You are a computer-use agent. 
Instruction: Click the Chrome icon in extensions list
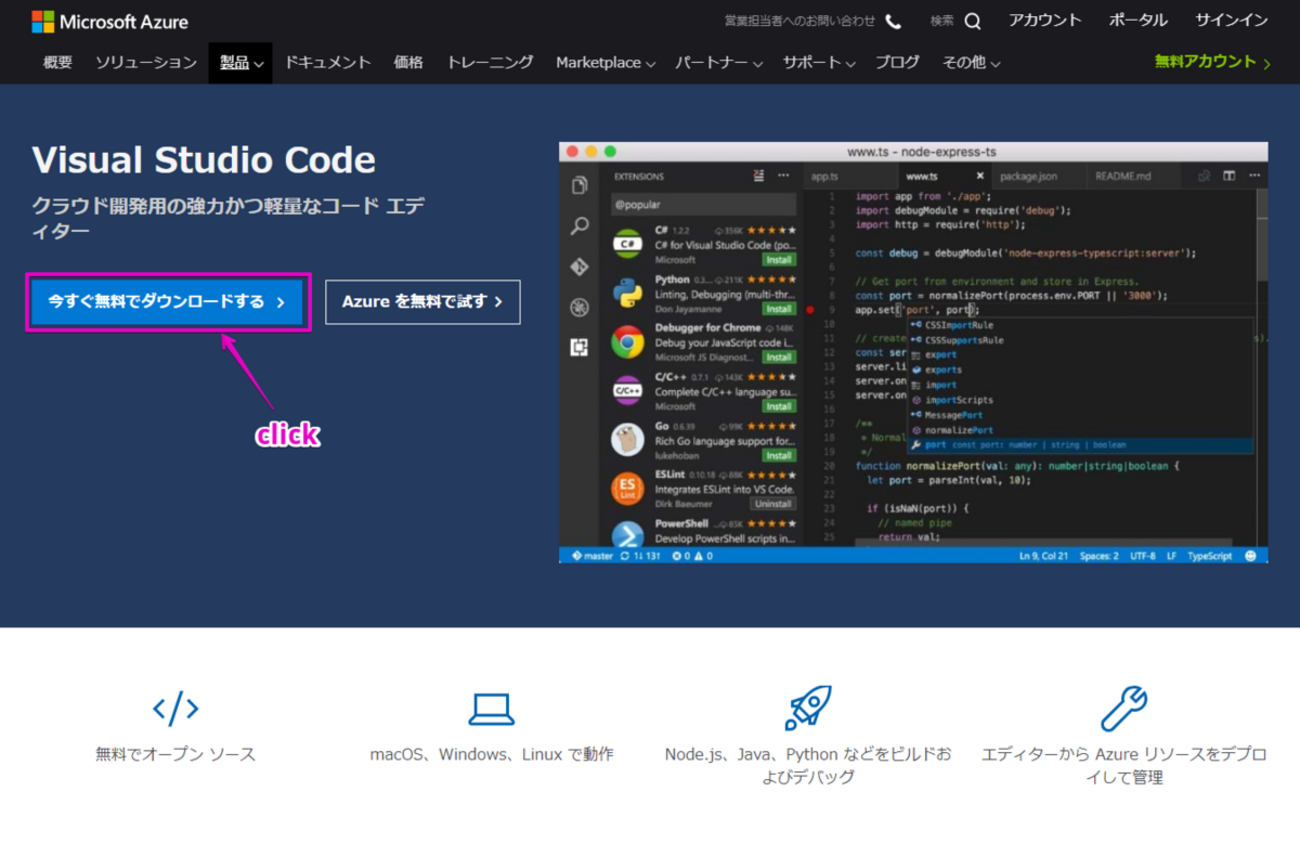click(628, 343)
